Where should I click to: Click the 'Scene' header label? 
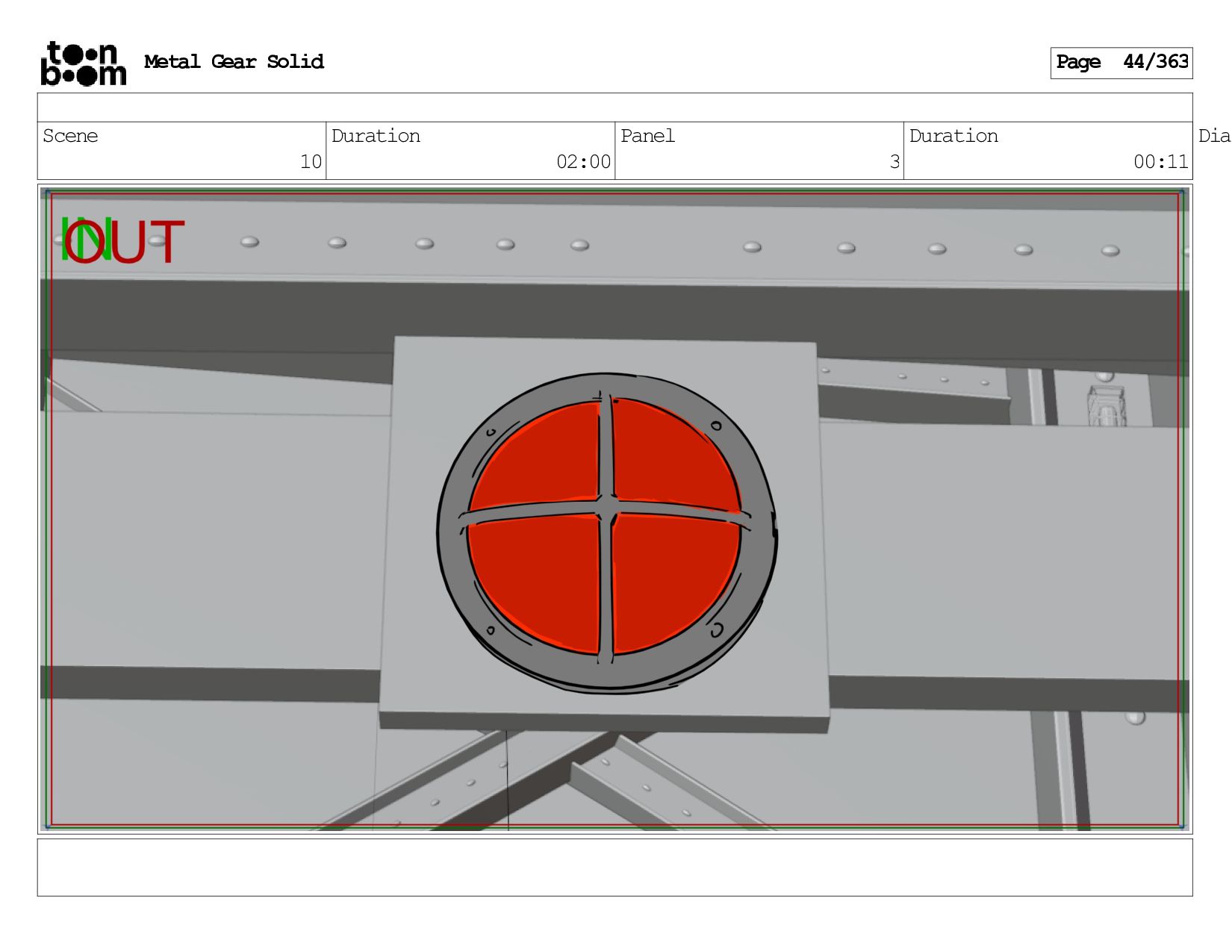(x=70, y=136)
